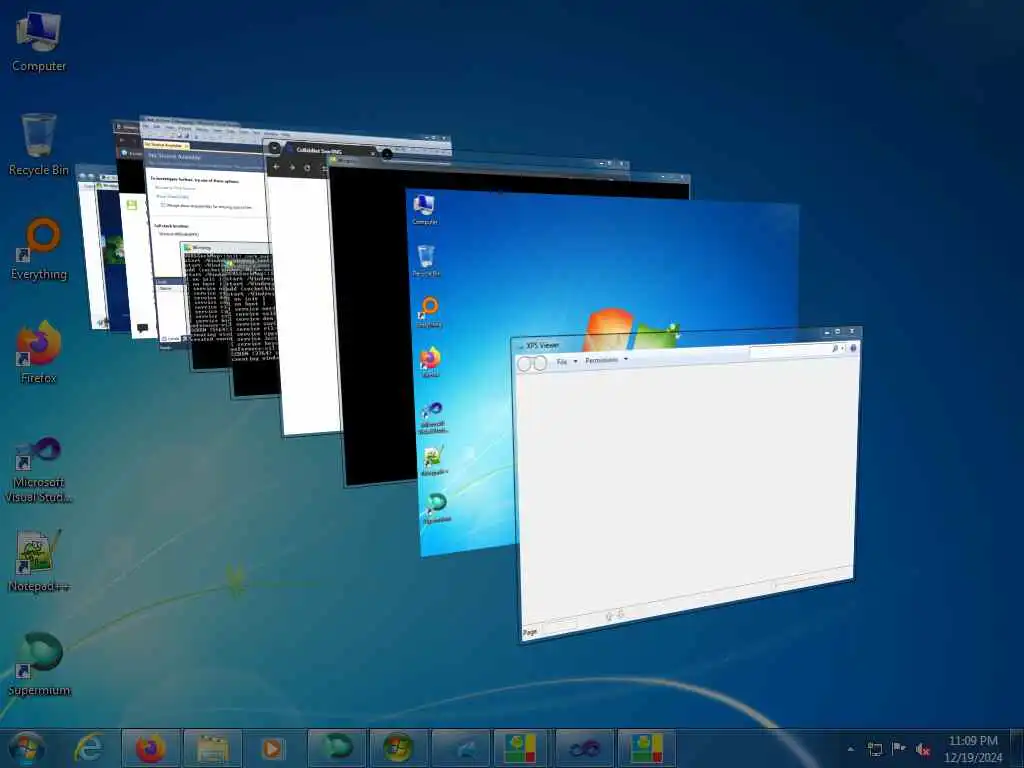Select the Firefox shortcut on the desktop

(39, 353)
